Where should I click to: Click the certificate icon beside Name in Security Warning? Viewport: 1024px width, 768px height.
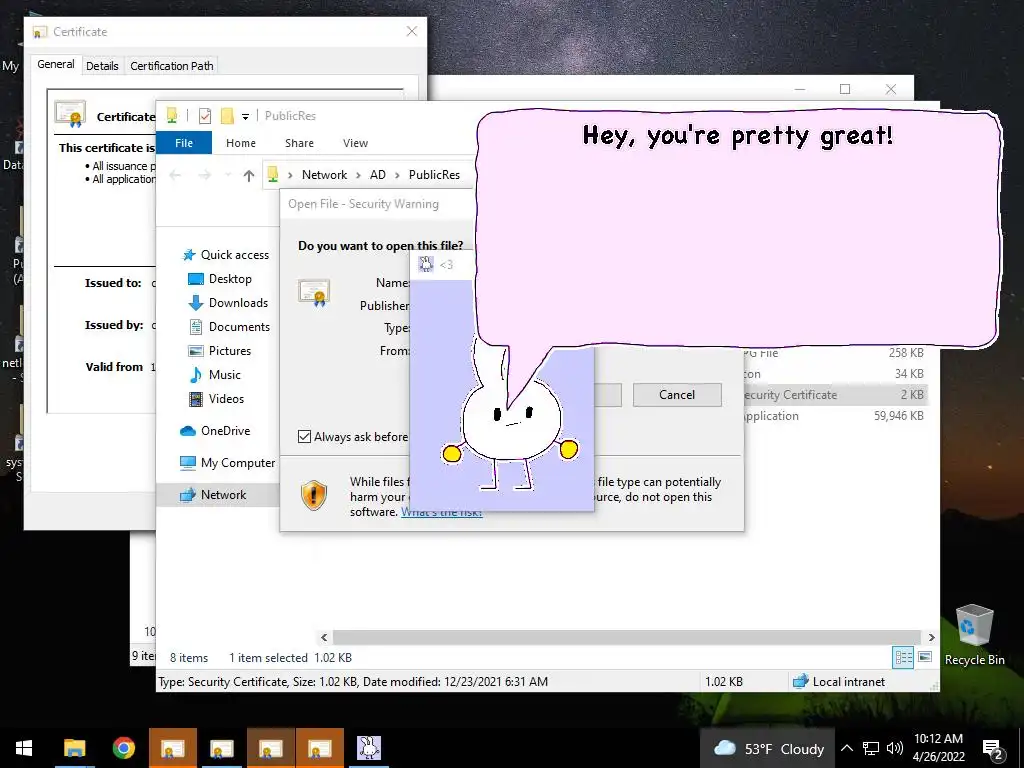coord(314,293)
